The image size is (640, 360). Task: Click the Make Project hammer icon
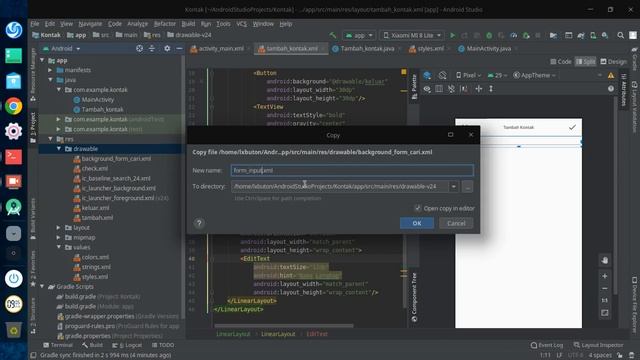click(x=333, y=36)
